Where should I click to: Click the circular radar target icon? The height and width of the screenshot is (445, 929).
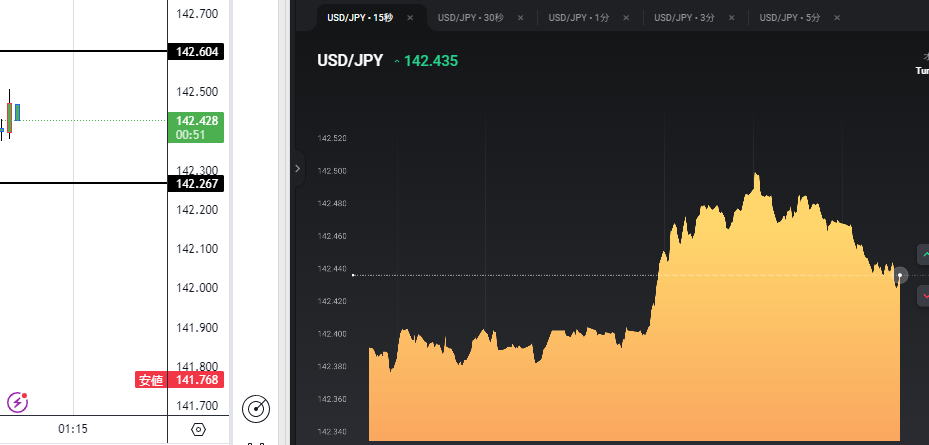[x=257, y=408]
